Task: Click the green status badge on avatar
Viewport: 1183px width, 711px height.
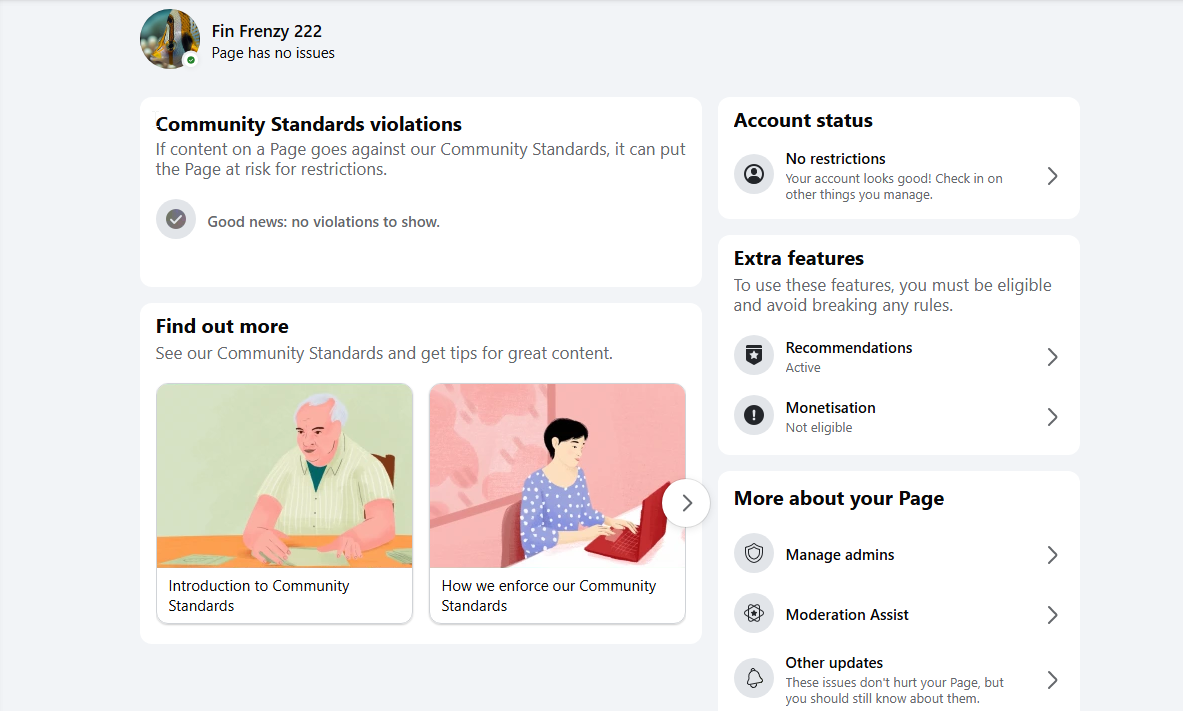Action: (191, 60)
